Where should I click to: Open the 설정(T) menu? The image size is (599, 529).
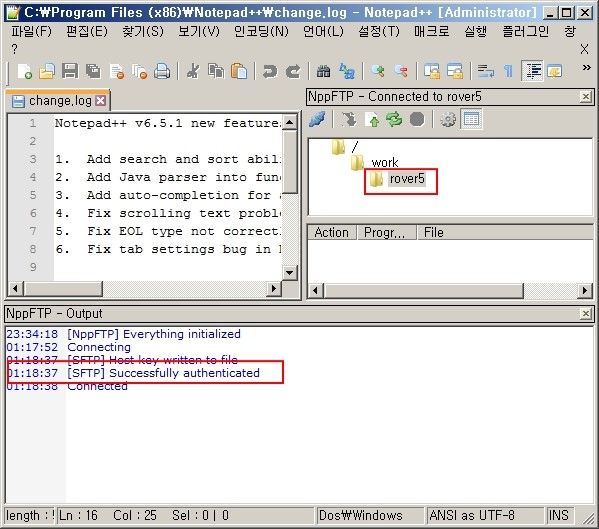379,31
